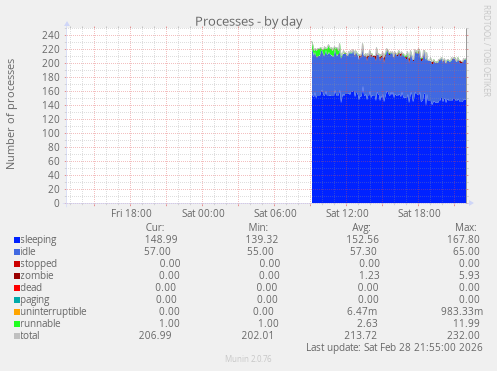Click idle average value 57.30

(x=363, y=251)
